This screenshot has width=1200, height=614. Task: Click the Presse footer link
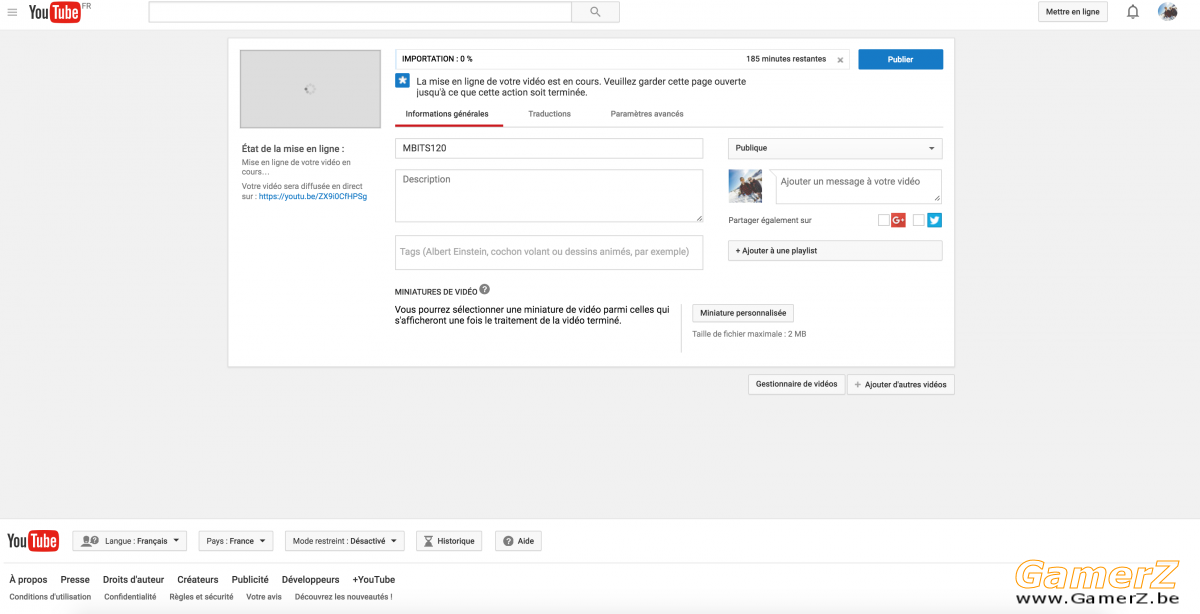coord(75,579)
